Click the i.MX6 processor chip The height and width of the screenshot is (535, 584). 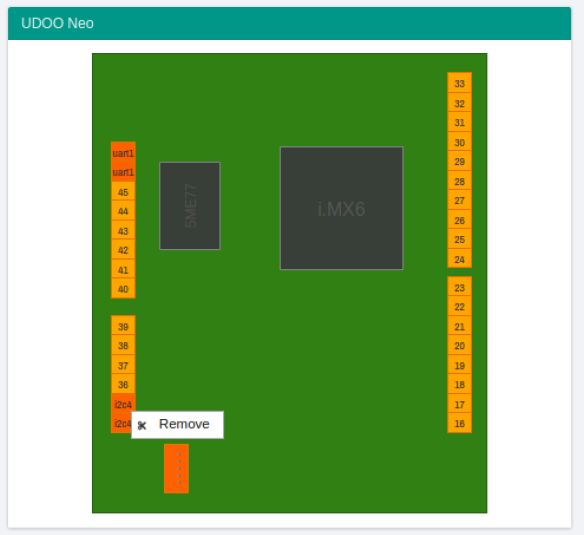342,208
